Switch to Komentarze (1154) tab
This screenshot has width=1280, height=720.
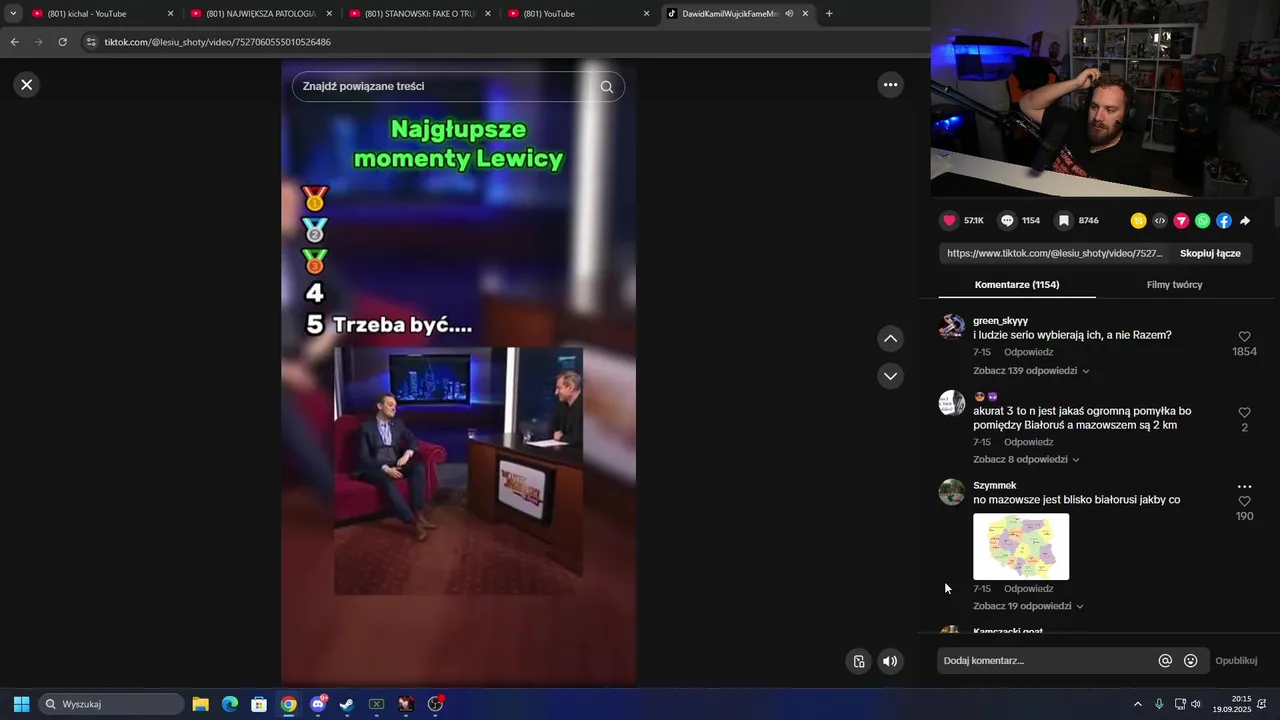pos(1017,285)
